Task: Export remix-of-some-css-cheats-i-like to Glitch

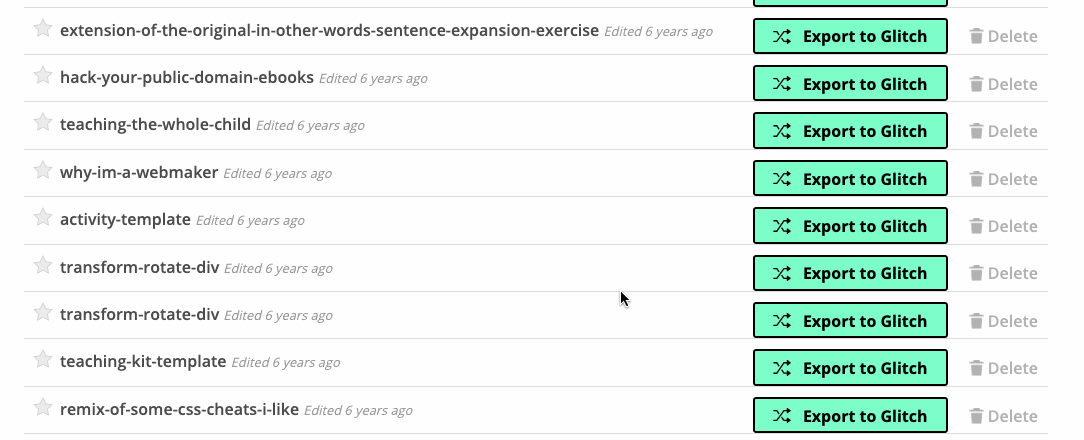Action: [850, 415]
